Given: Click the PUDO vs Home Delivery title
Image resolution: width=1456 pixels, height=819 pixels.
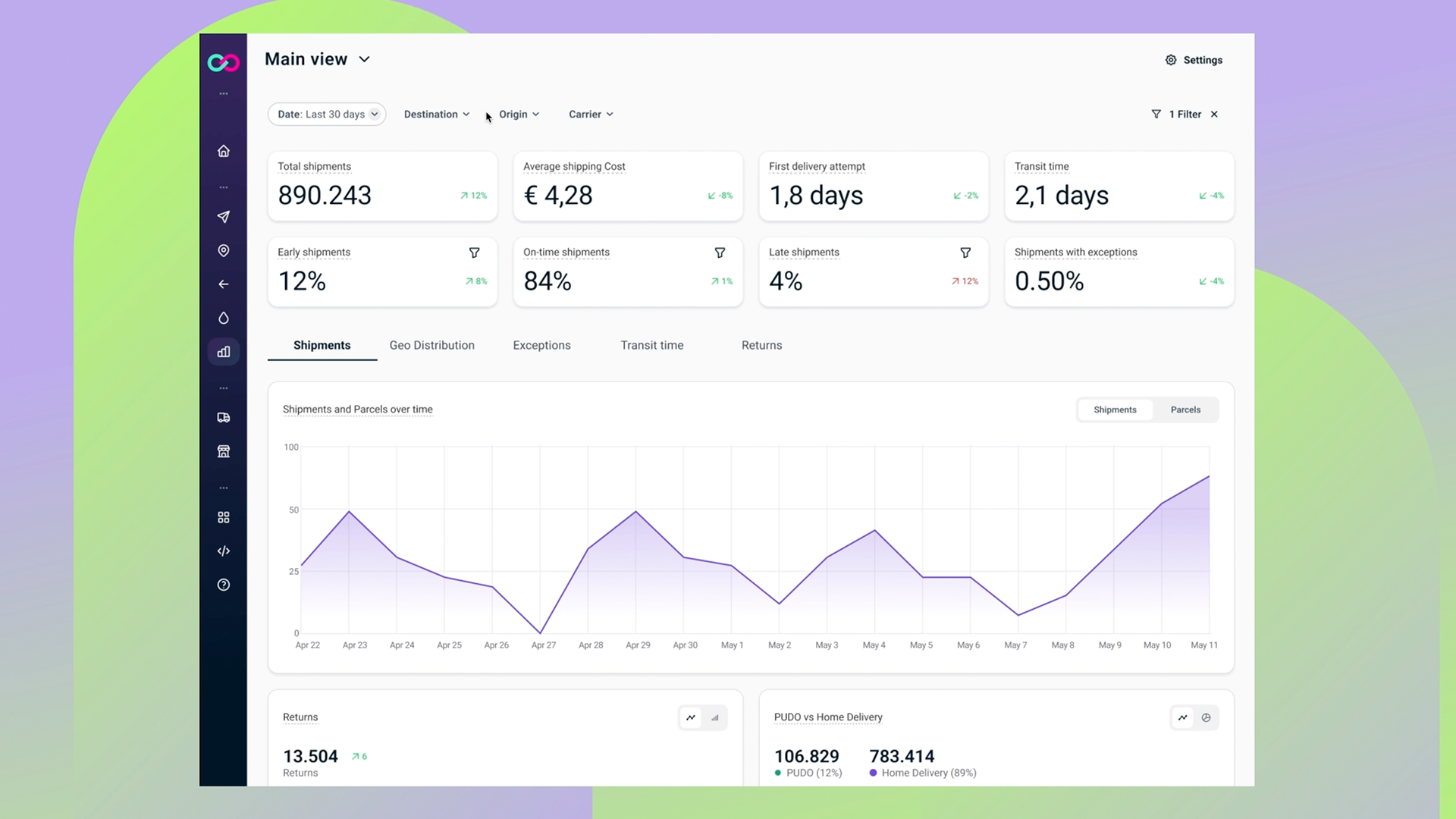Looking at the screenshot, I should pos(828,717).
